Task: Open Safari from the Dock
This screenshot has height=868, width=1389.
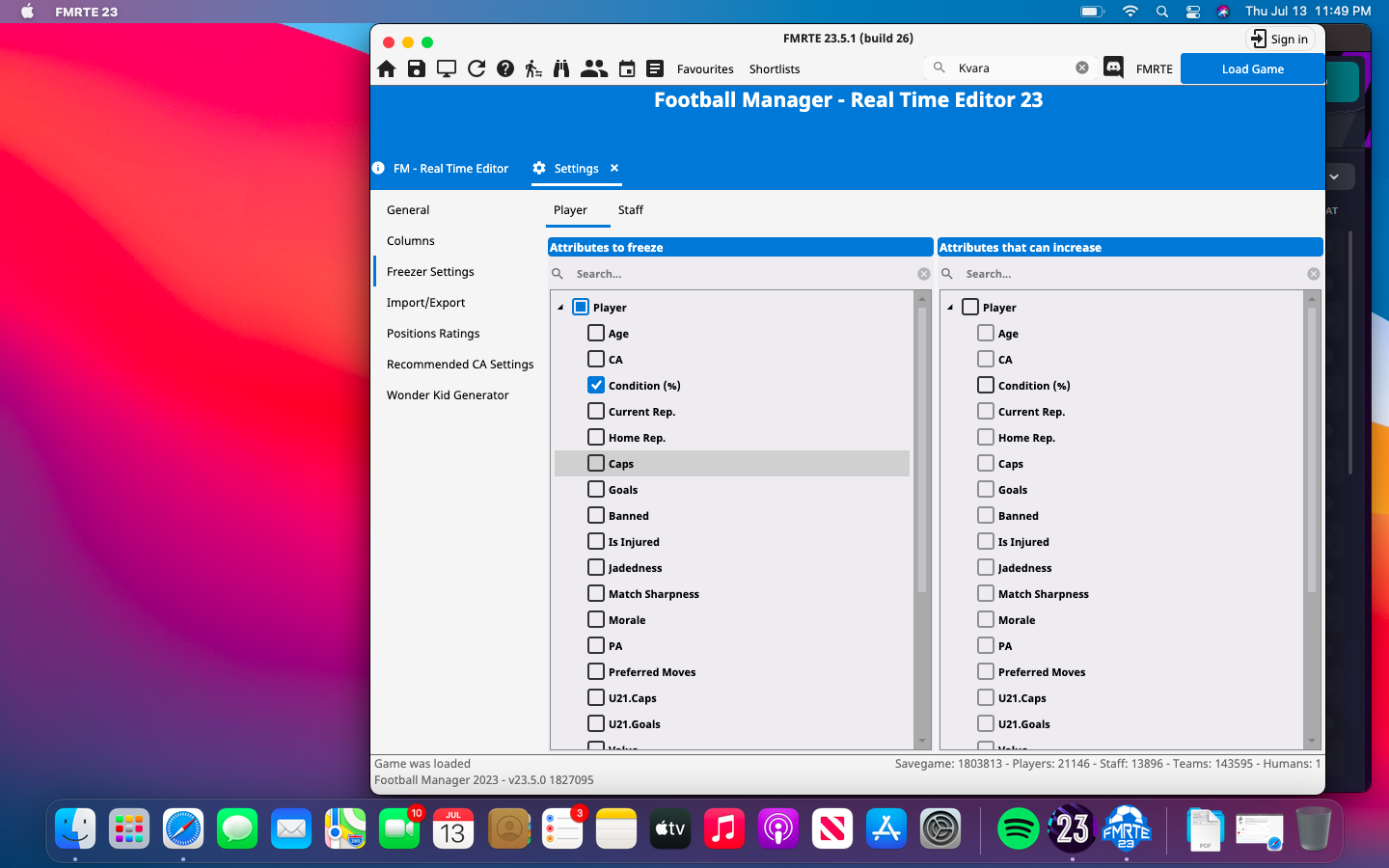Action: pos(183,828)
